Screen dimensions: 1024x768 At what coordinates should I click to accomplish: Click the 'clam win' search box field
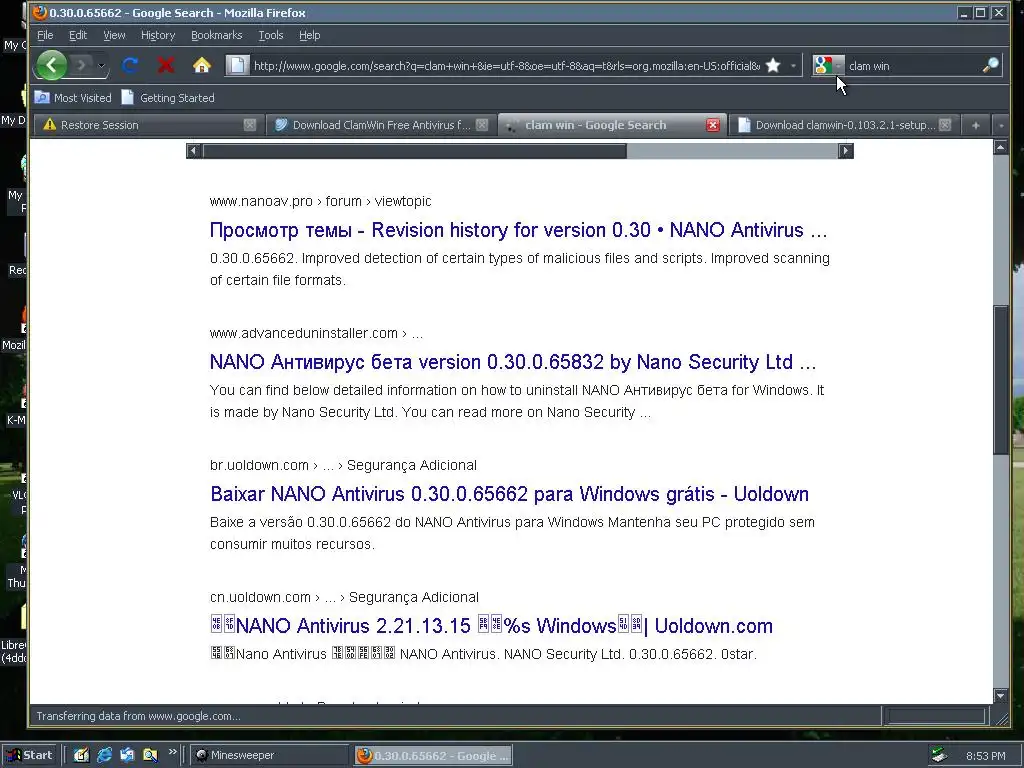click(x=913, y=65)
